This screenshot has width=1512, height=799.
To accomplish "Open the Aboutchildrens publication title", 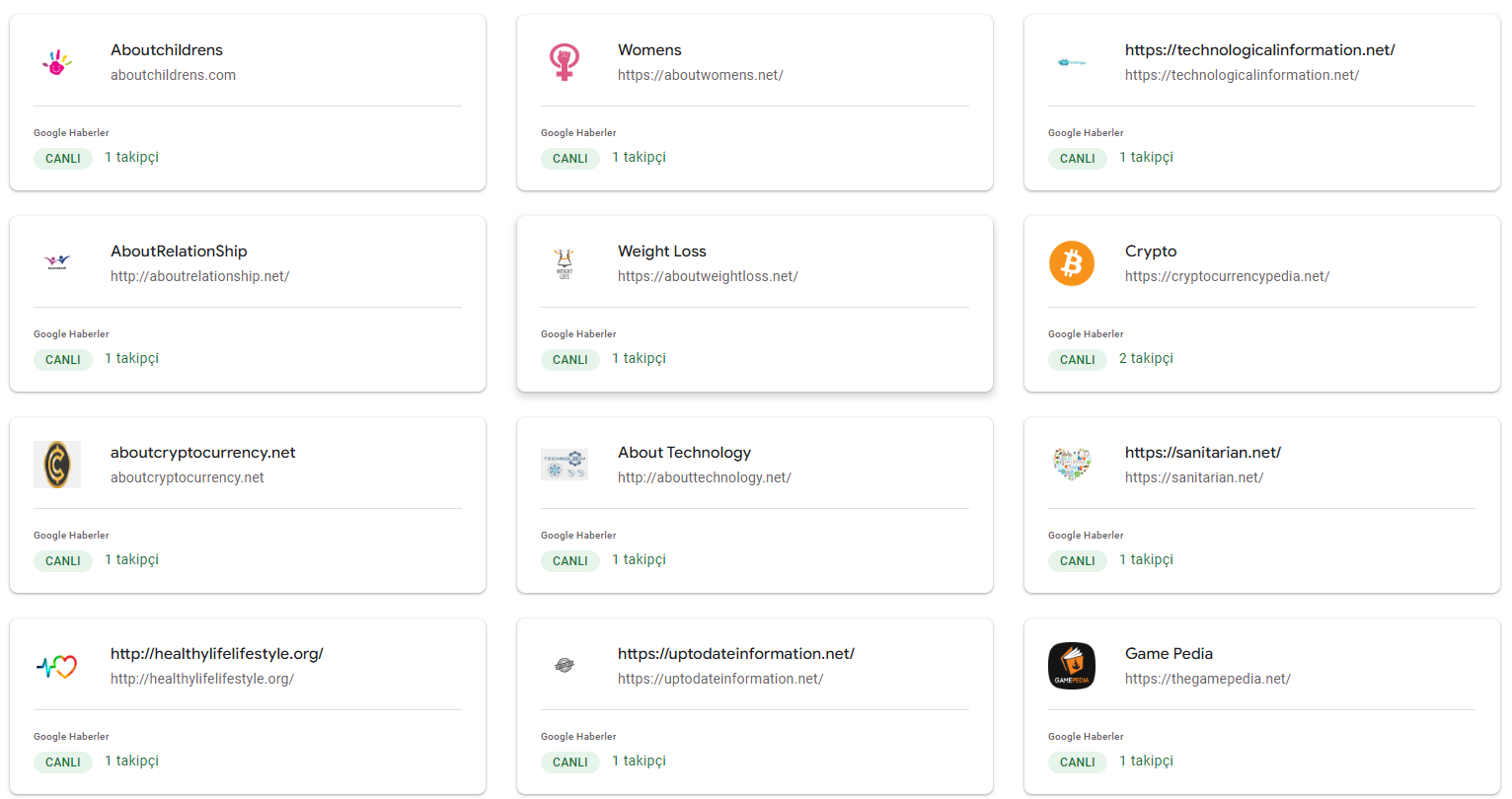I will click(167, 50).
